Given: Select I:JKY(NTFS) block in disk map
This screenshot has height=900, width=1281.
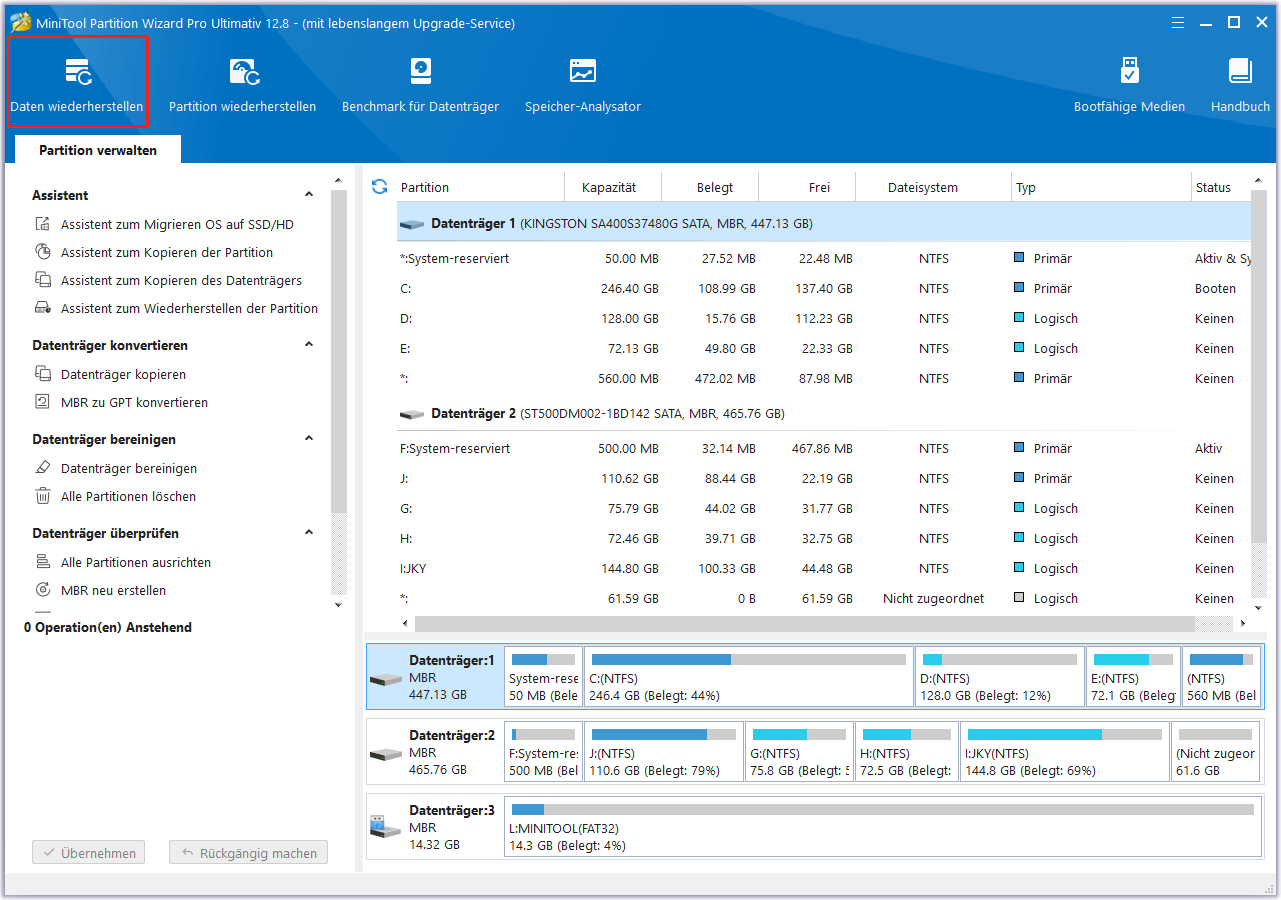Looking at the screenshot, I should click(x=1064, y=751).
